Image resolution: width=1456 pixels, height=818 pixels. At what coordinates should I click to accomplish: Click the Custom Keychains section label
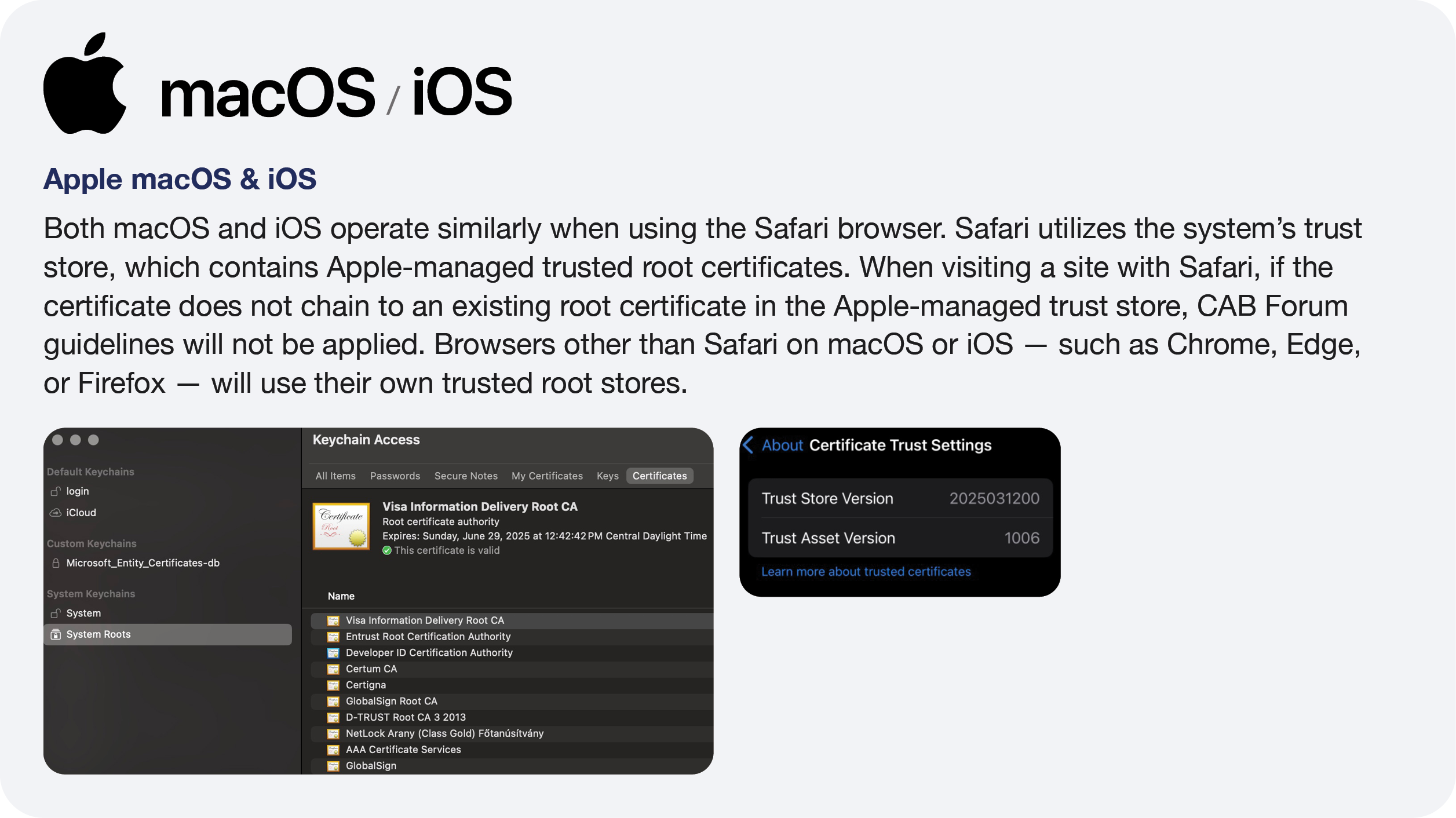coord(92,544)
